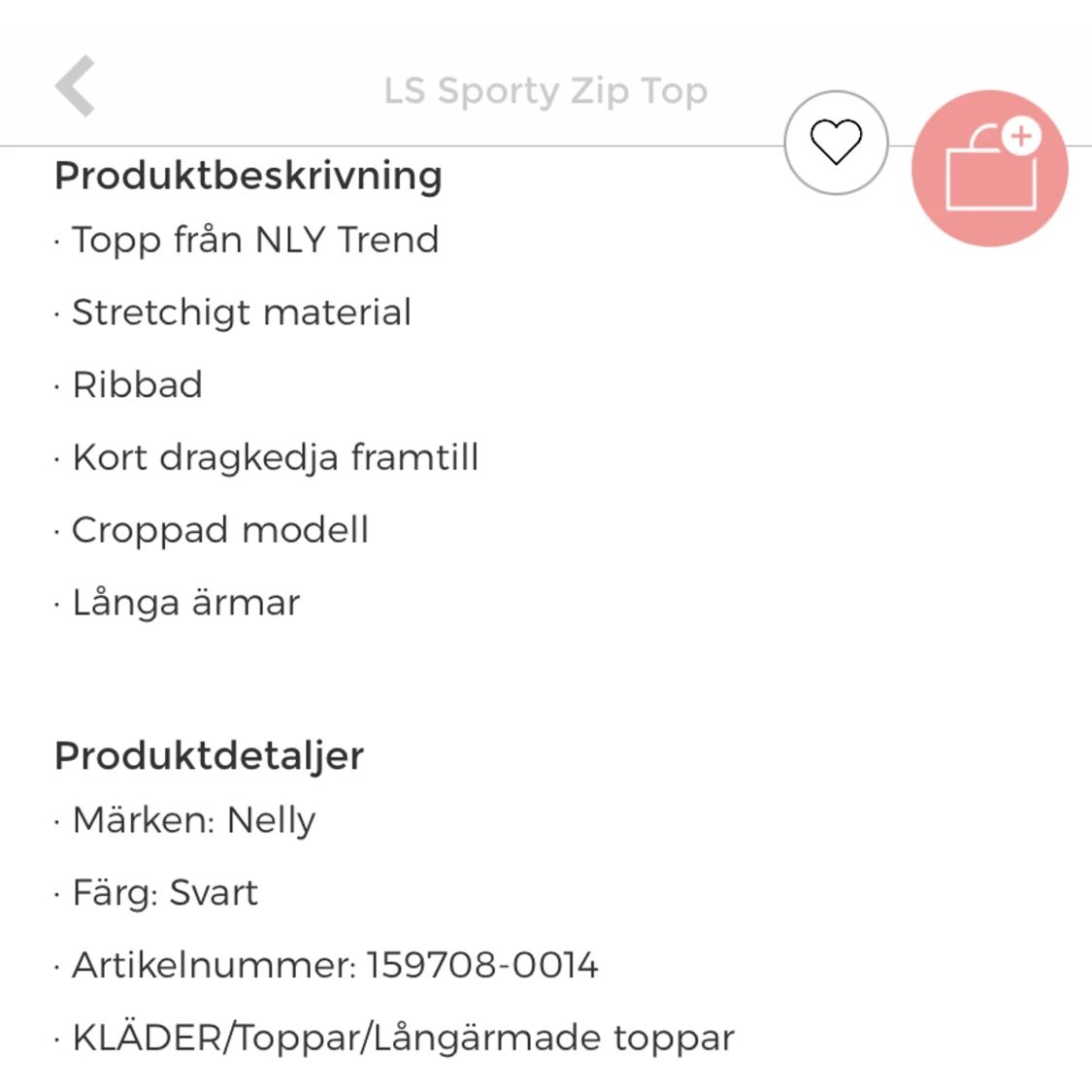The image size is (1092, 1092).
Task: Select the Svart color value
Action: 214,893
